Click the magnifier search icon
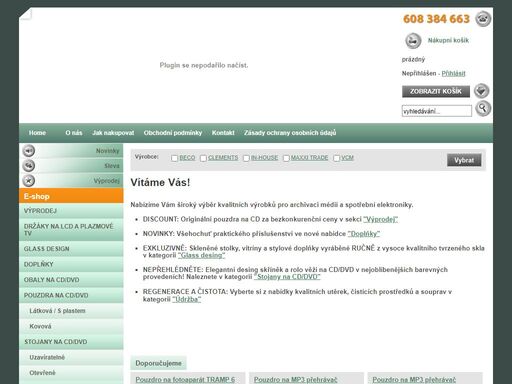This screenshot has width=512, height=384. pyautogui.click(x=483, y=108)
